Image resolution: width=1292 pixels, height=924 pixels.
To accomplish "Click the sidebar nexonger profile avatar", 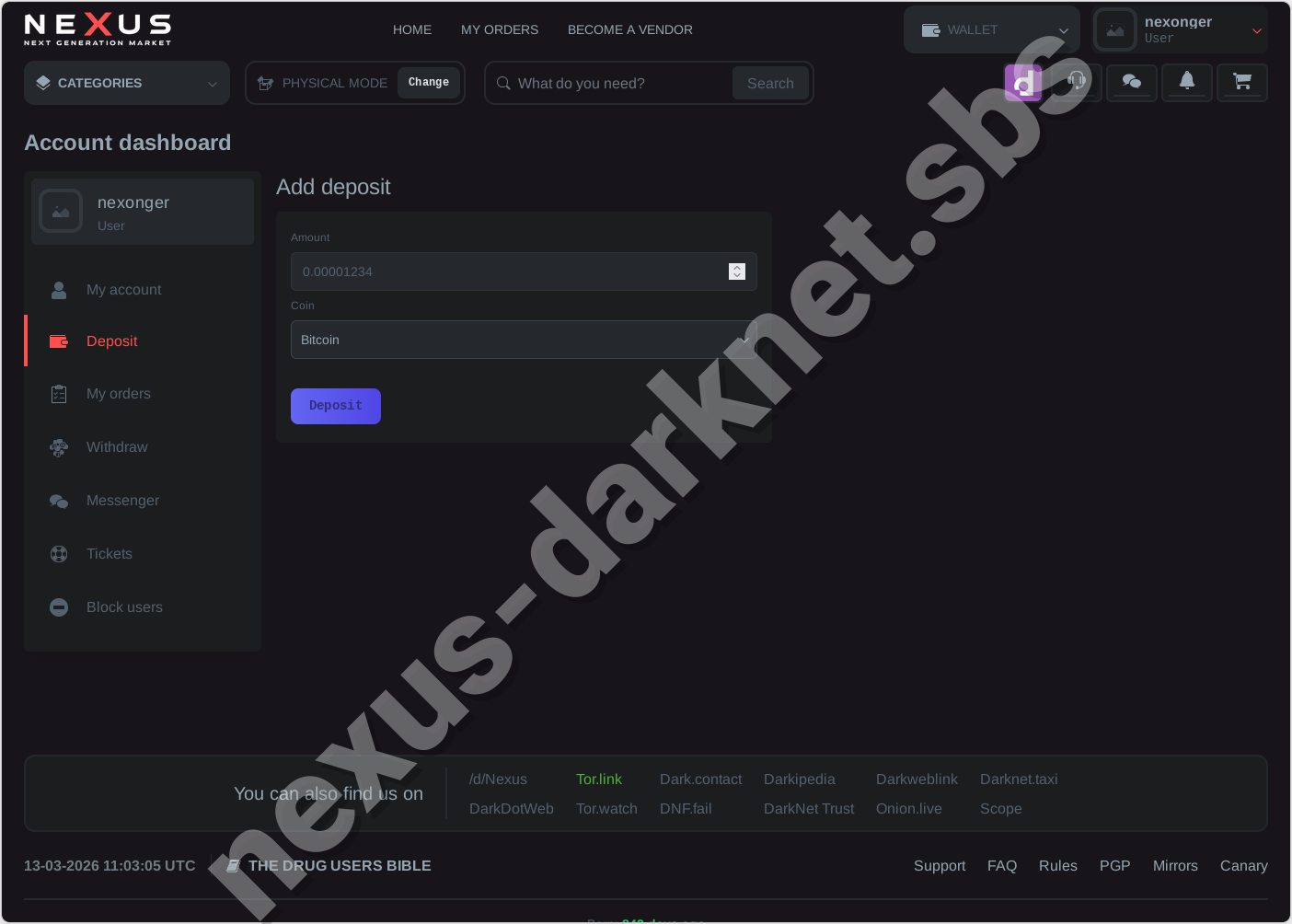I will [61, 211].
